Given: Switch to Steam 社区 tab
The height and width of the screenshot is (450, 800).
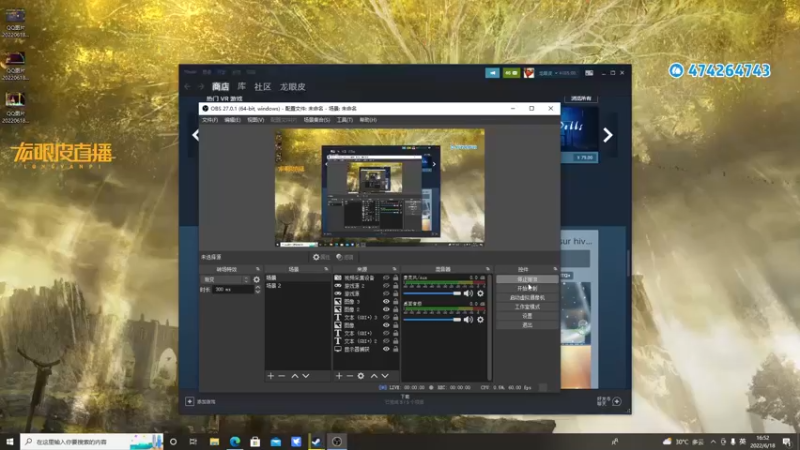Looking at the screenshot, I should point(262,87).
